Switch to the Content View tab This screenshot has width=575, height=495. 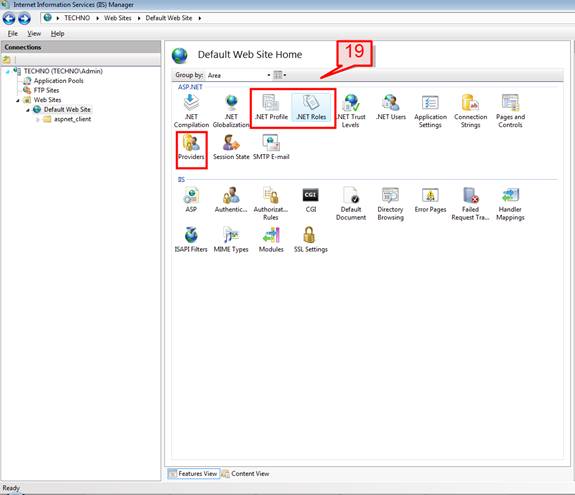[x=246, y=474]
